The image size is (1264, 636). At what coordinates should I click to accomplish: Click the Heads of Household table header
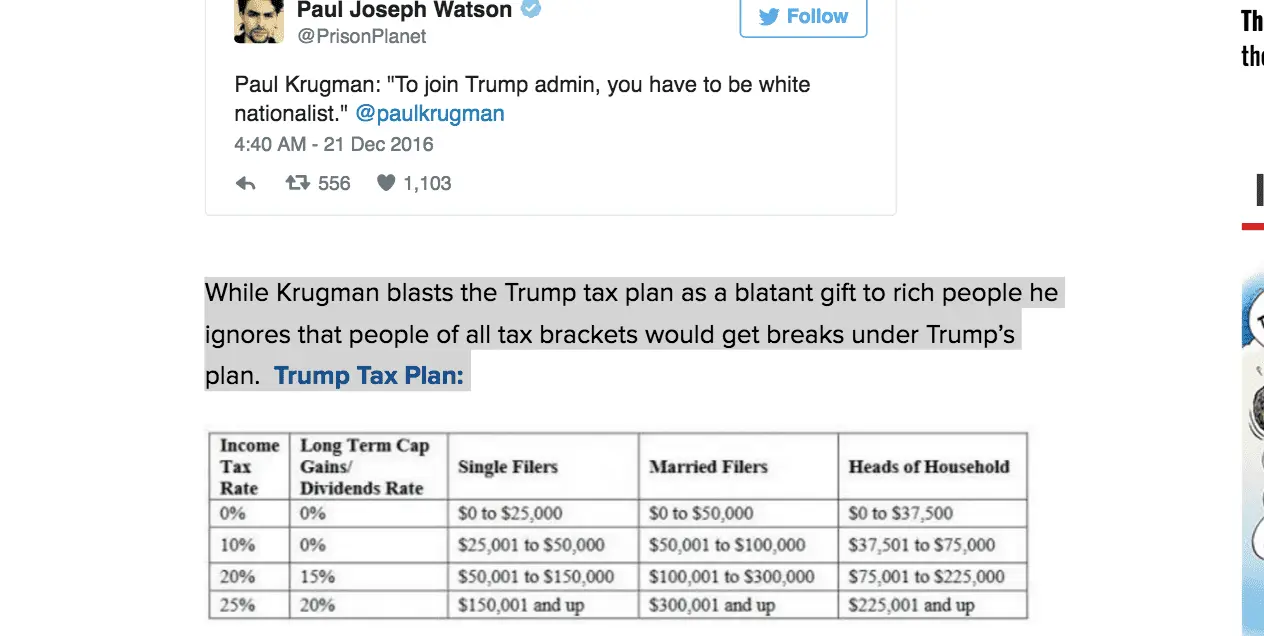click(x=929, y=466)
